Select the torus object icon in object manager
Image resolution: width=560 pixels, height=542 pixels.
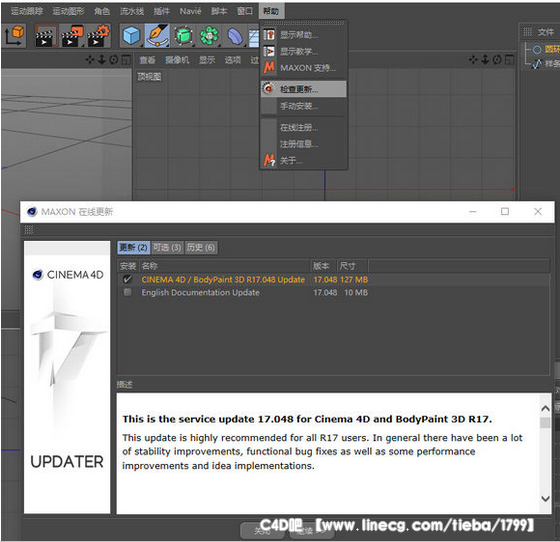coord(536,50)
